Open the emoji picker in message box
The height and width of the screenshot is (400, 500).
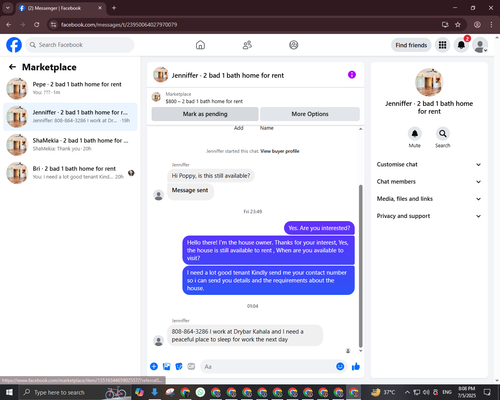pos(340,367)
